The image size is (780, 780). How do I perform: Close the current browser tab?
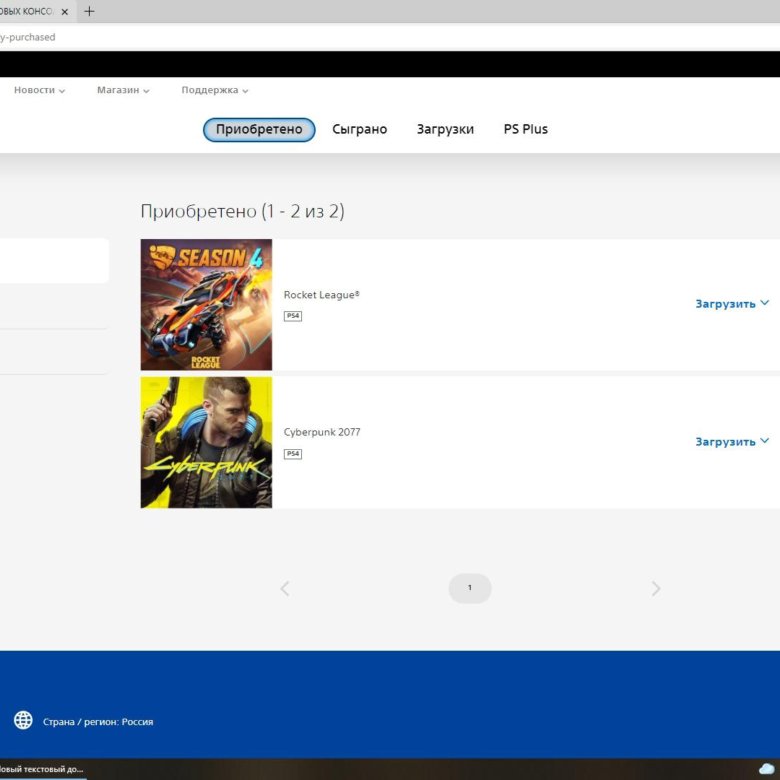65,11
